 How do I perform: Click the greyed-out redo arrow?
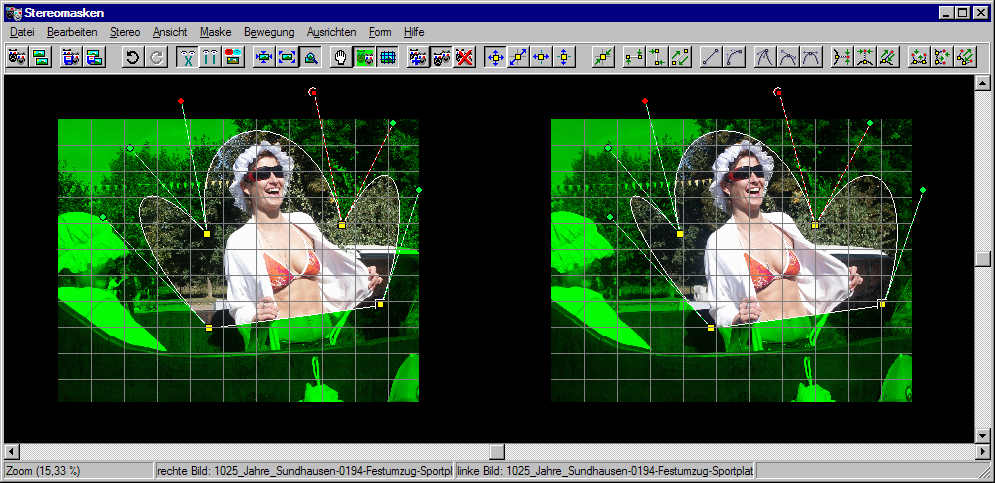tap(156, 58)
